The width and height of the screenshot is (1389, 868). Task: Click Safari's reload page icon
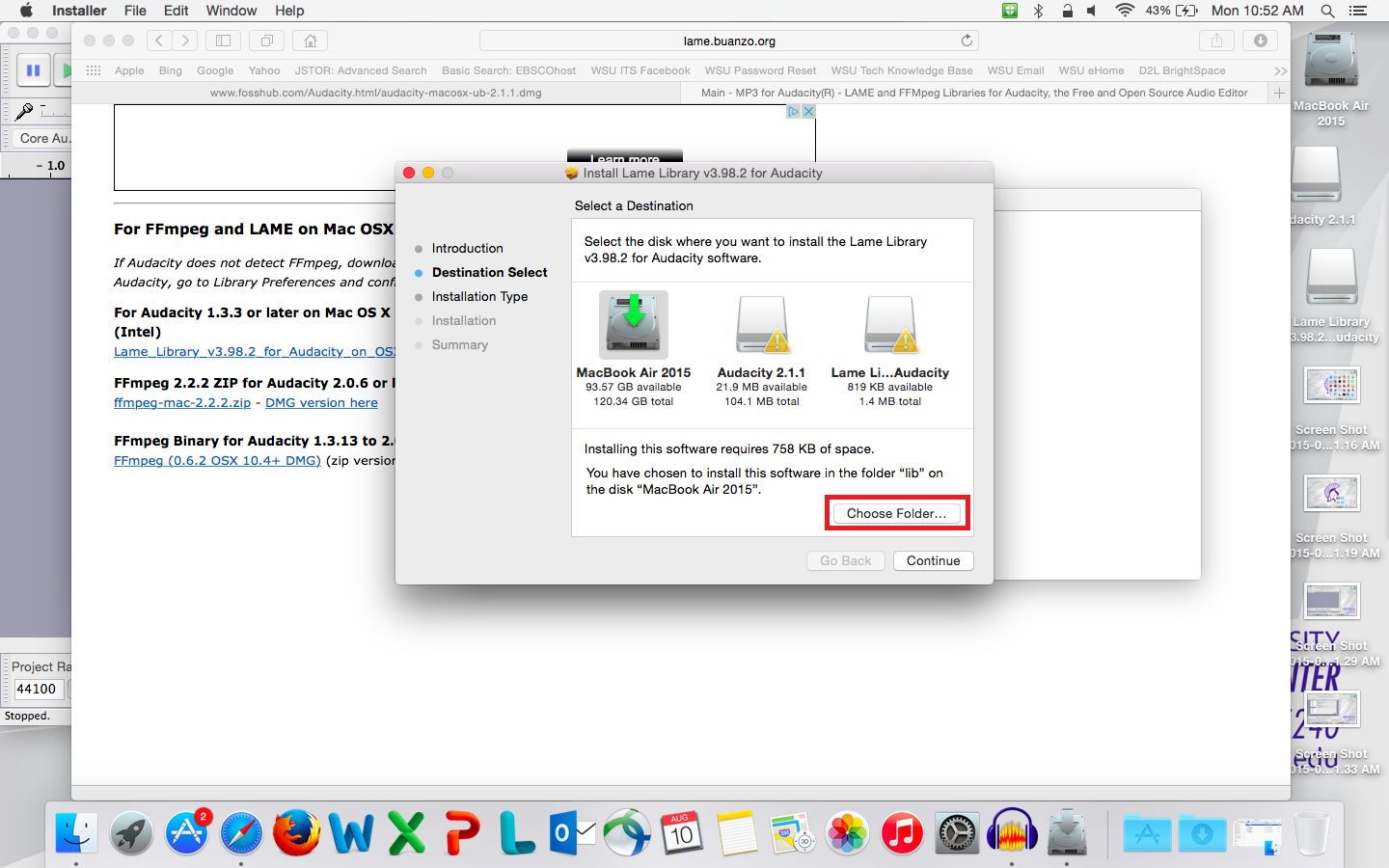pos(967,41)
